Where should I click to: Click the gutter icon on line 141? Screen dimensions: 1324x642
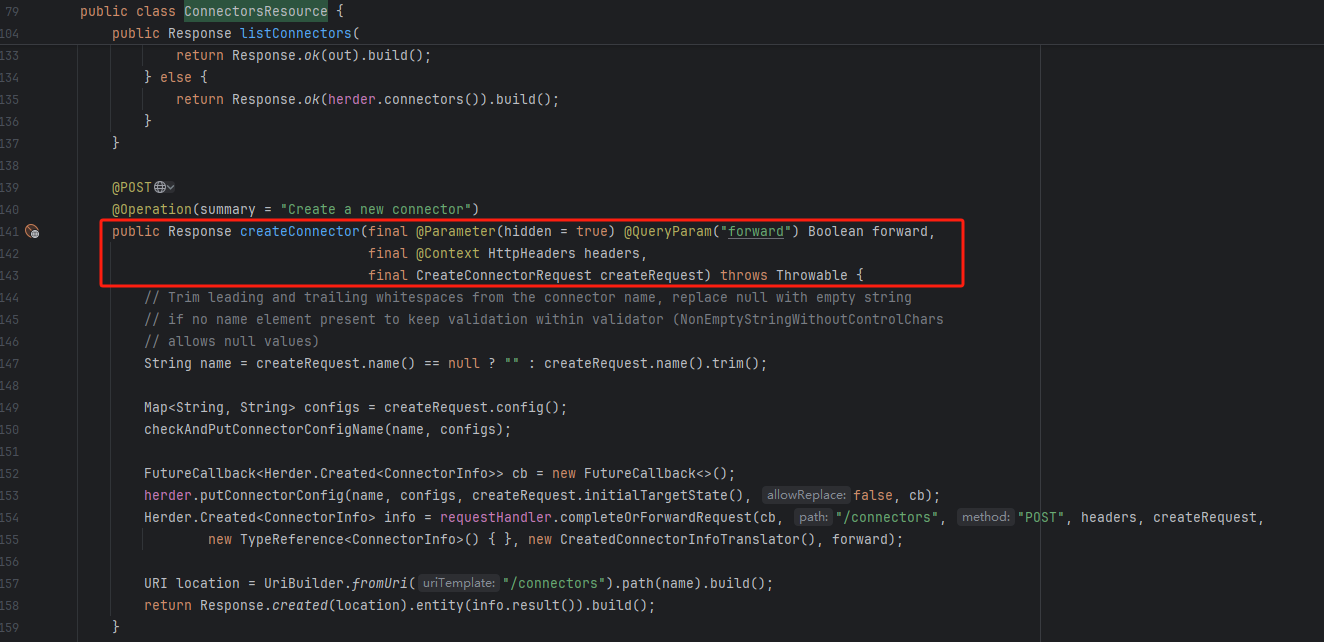[32, 232]
